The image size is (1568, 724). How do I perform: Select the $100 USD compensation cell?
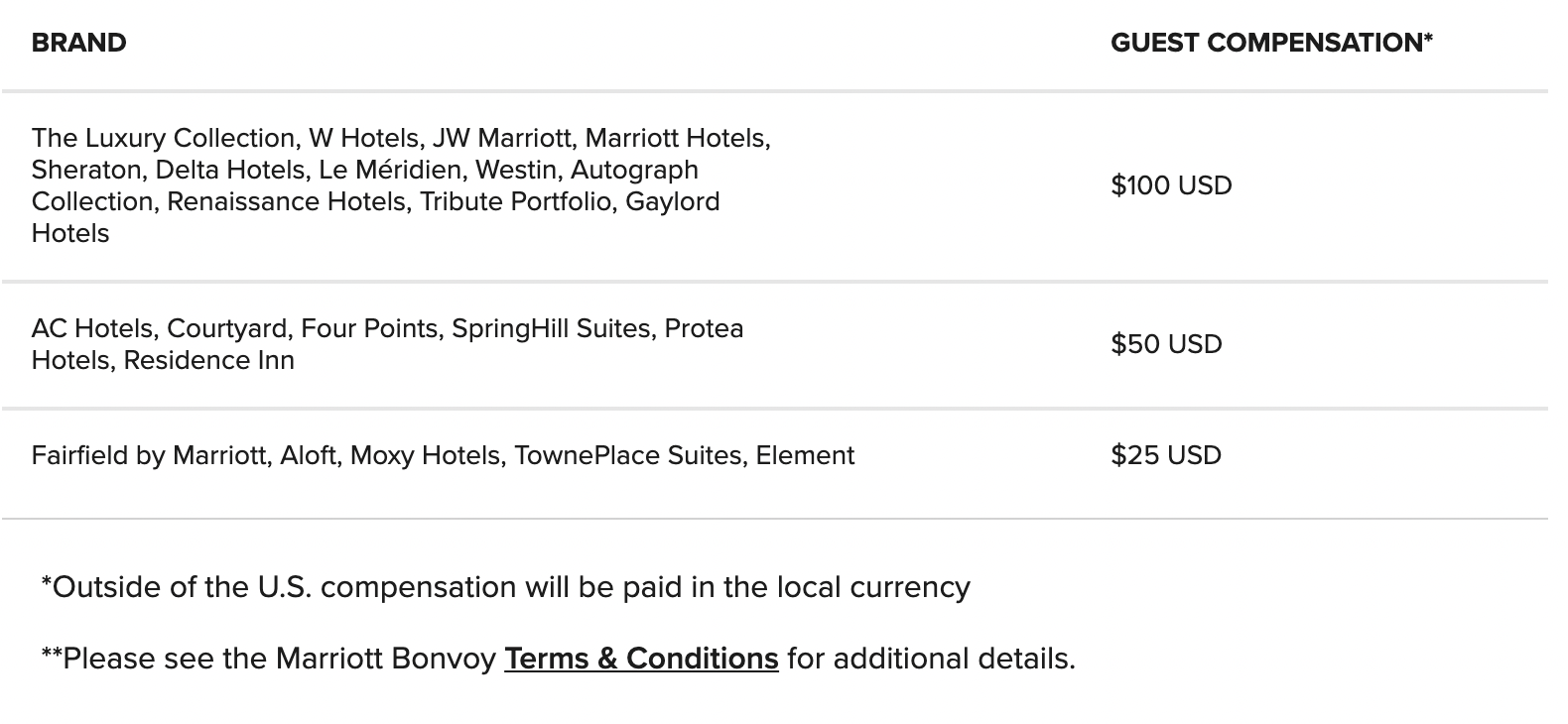pos(1171,185)
